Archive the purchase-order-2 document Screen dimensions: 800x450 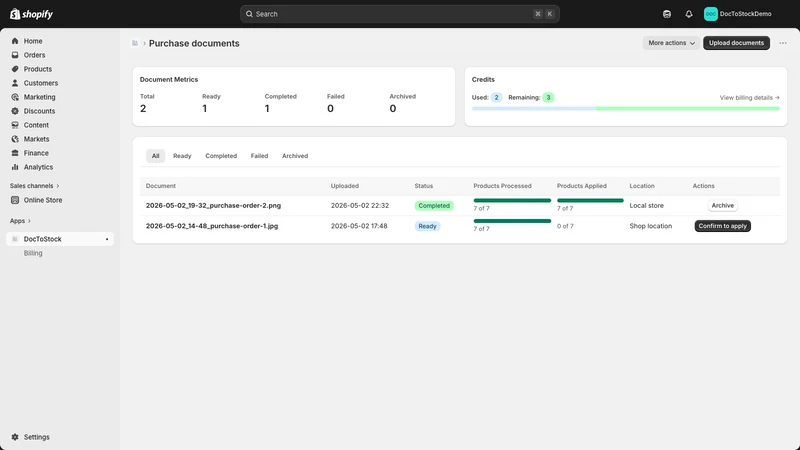722,205
